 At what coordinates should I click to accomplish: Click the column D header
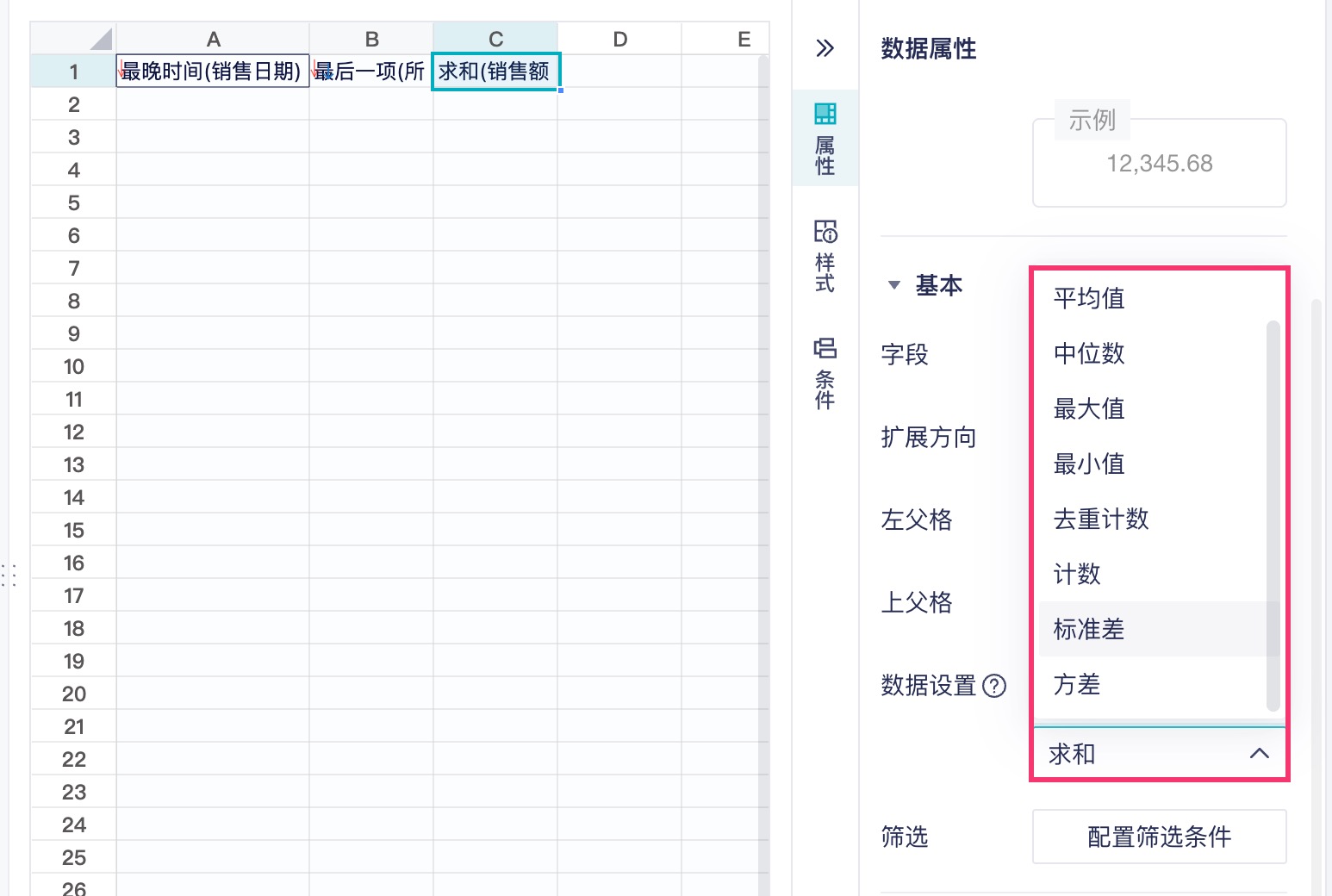(x=619, y=38)
